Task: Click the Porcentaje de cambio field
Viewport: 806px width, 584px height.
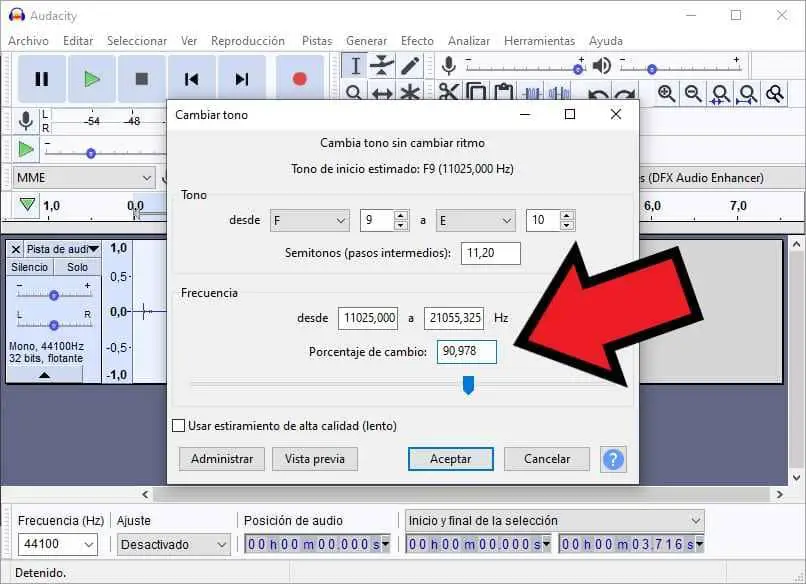Action: click(x=467, y=352)
